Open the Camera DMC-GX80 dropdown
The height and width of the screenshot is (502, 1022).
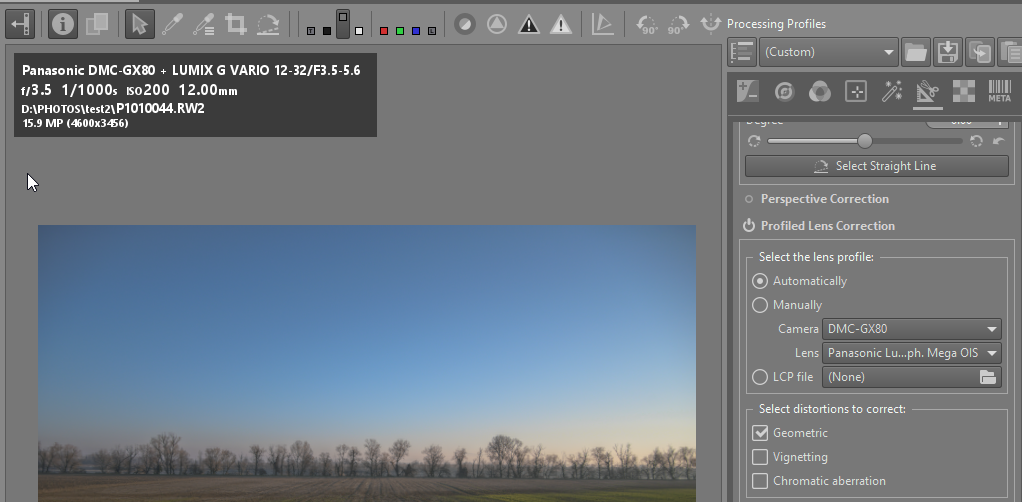pyautogui.click(x=911, y=329)
